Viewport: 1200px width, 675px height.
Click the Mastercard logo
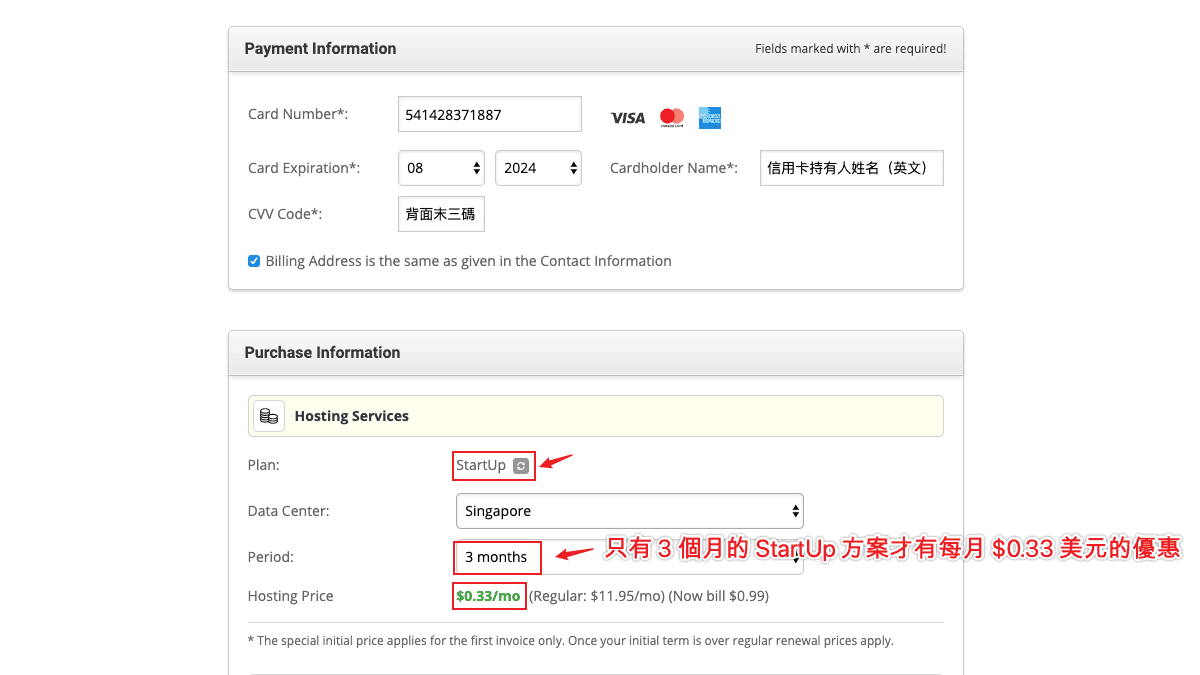click(672, 118)
